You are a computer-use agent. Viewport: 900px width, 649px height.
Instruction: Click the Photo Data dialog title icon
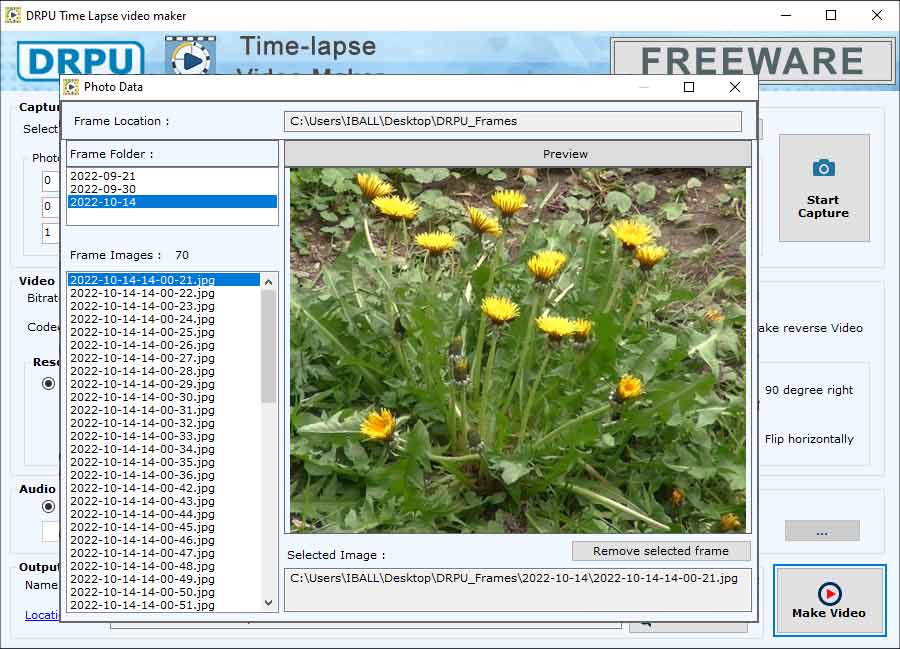tap(71, 87)
